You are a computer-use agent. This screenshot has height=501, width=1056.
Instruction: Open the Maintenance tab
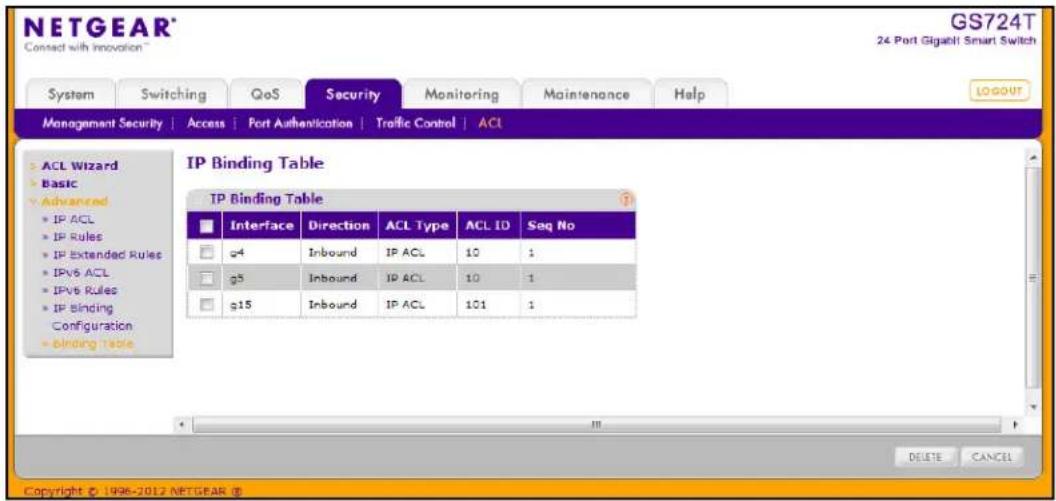[x=587, y=95]
